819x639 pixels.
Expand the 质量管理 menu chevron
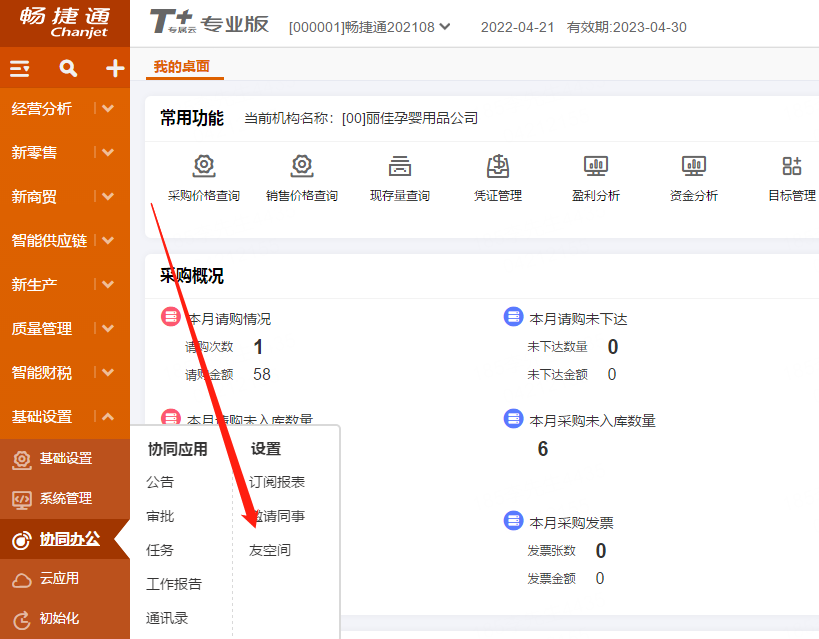pyautogui.click(x=108, y=328)
